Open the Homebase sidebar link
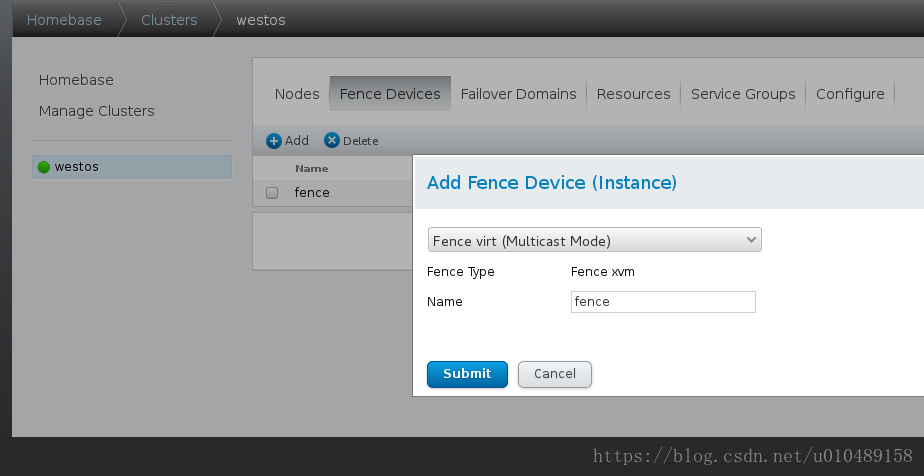924x476 pixels. (x=76, y=80)
